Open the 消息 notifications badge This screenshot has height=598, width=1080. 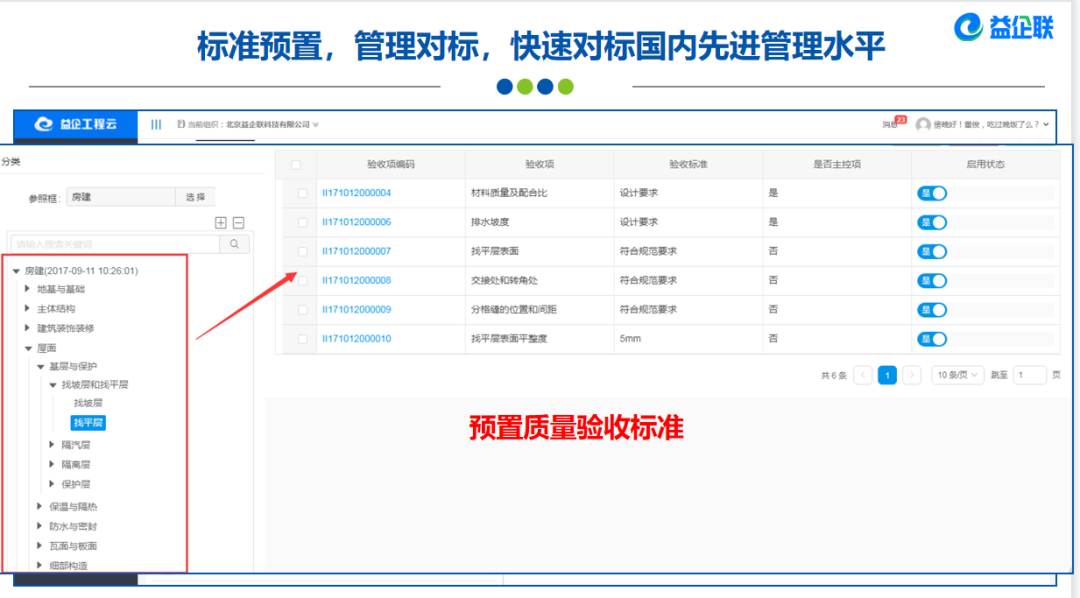[x=894, y=123]
